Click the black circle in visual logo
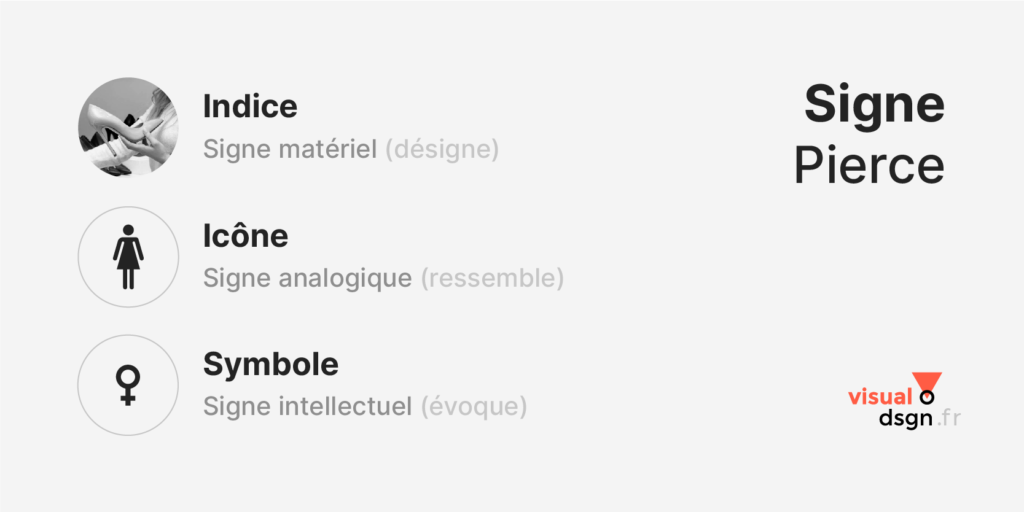The width and height of the screenshot is (1024, 512). pos(927,396)
